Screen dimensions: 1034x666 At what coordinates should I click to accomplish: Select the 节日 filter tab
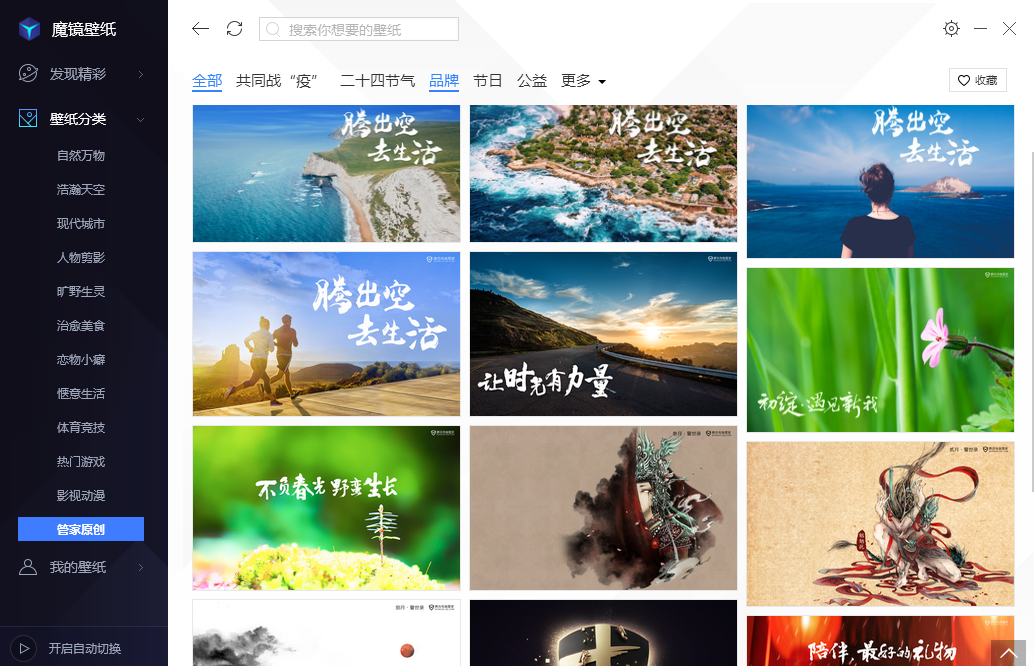(x=488, y=81)
